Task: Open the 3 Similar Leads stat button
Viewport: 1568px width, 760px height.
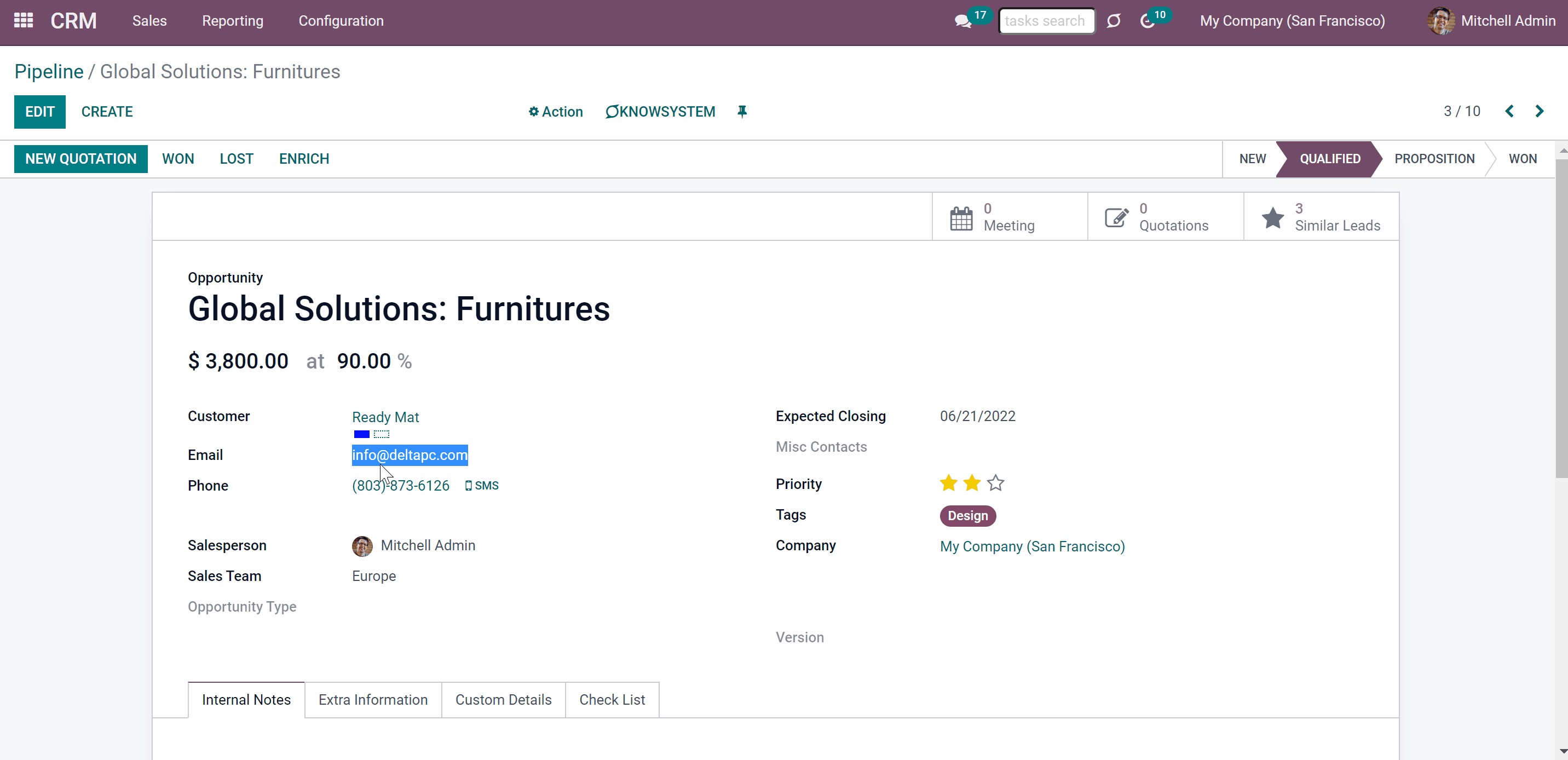Action: click(x=1322, y=217)
